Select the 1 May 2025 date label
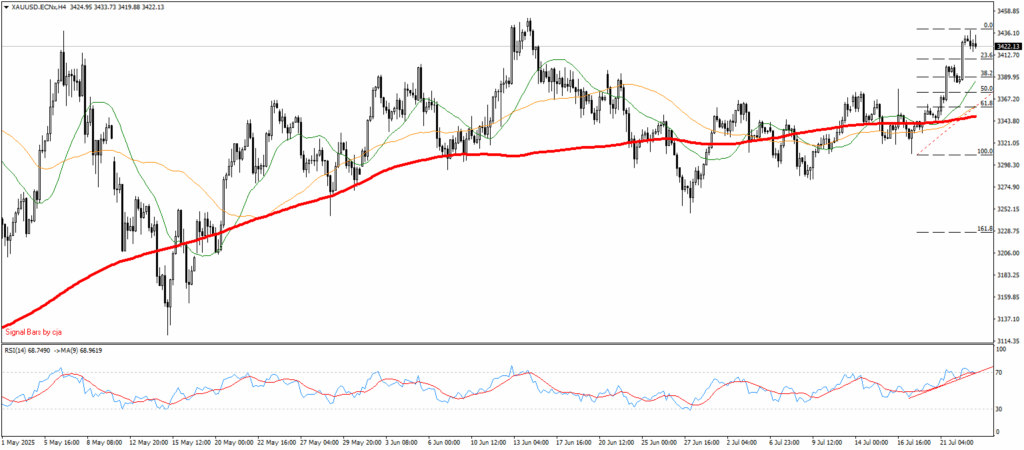This screenshot has width=1024, height=450. click(21, 442)
